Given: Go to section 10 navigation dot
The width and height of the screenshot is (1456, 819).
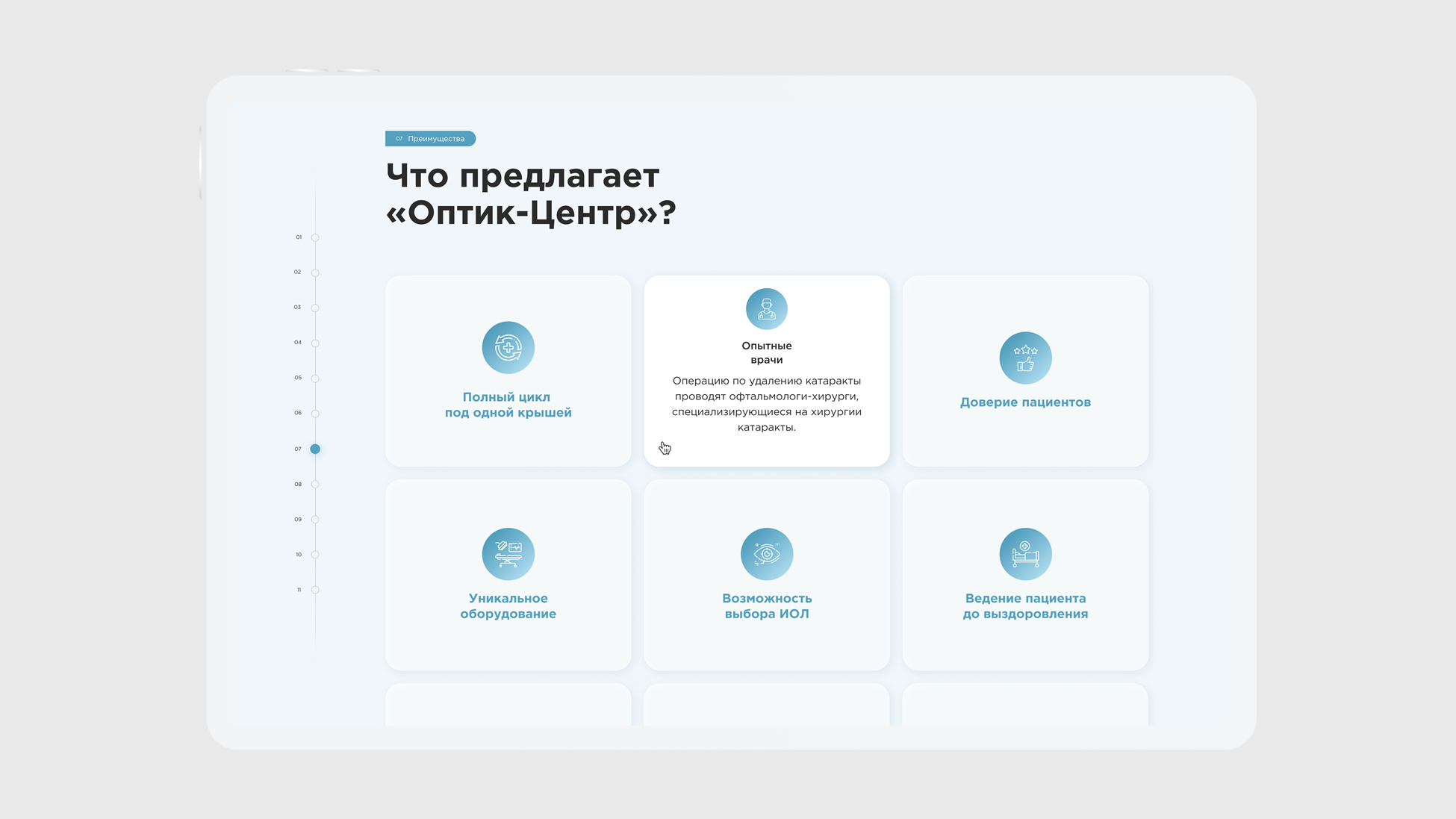Looking at the screenshot, I should [x=315, y=555].
